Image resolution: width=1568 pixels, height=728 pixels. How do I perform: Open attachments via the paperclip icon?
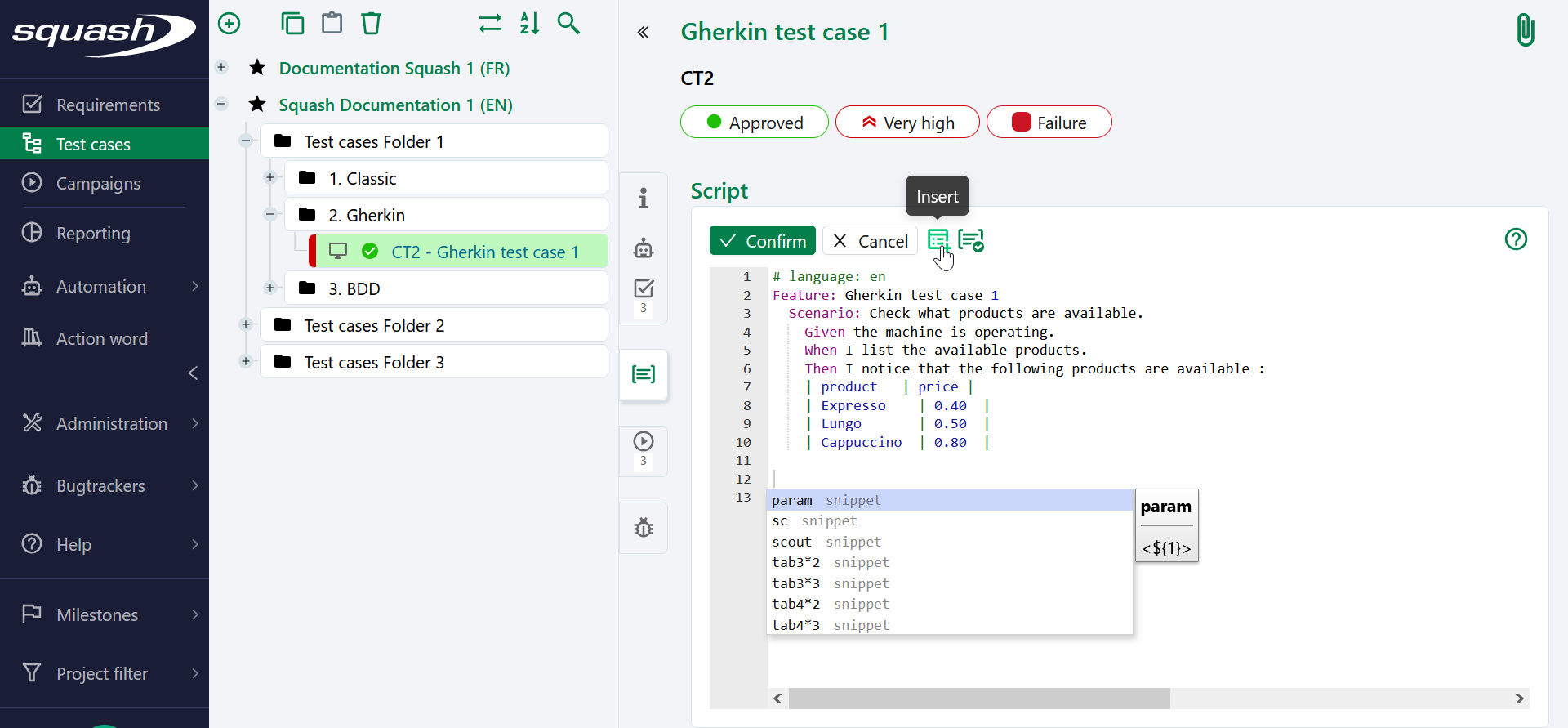click(x=1525, y=31)
